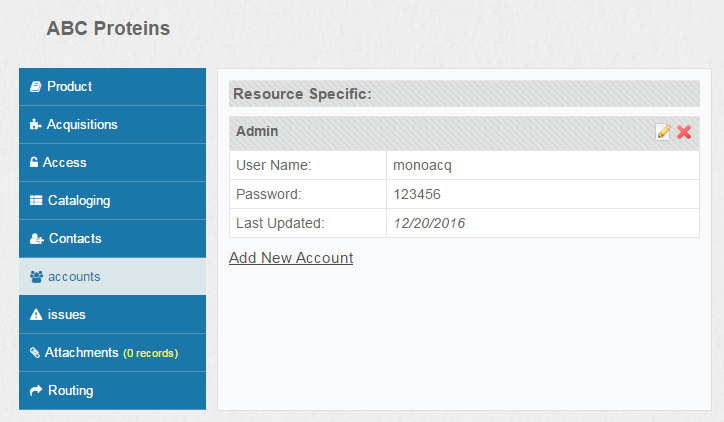Click the Cataloging table icon
This screenshot has height=422, width=724.
pos(36,200)
